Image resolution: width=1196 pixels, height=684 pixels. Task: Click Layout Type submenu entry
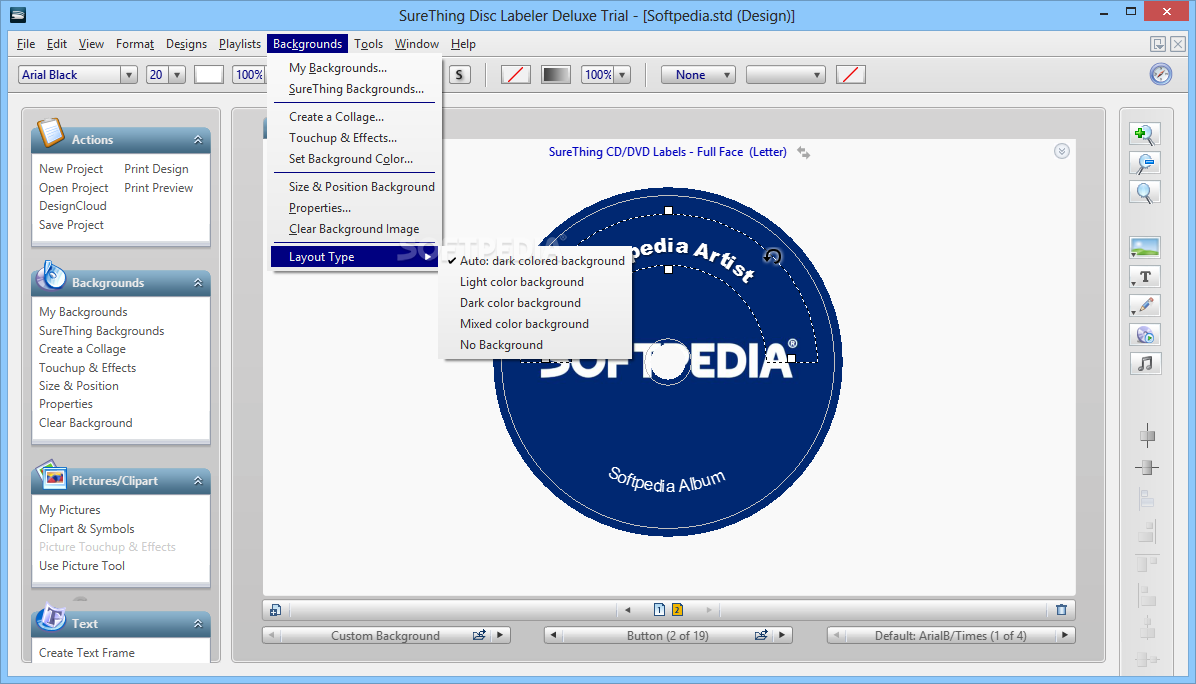[x=355, y=257]
